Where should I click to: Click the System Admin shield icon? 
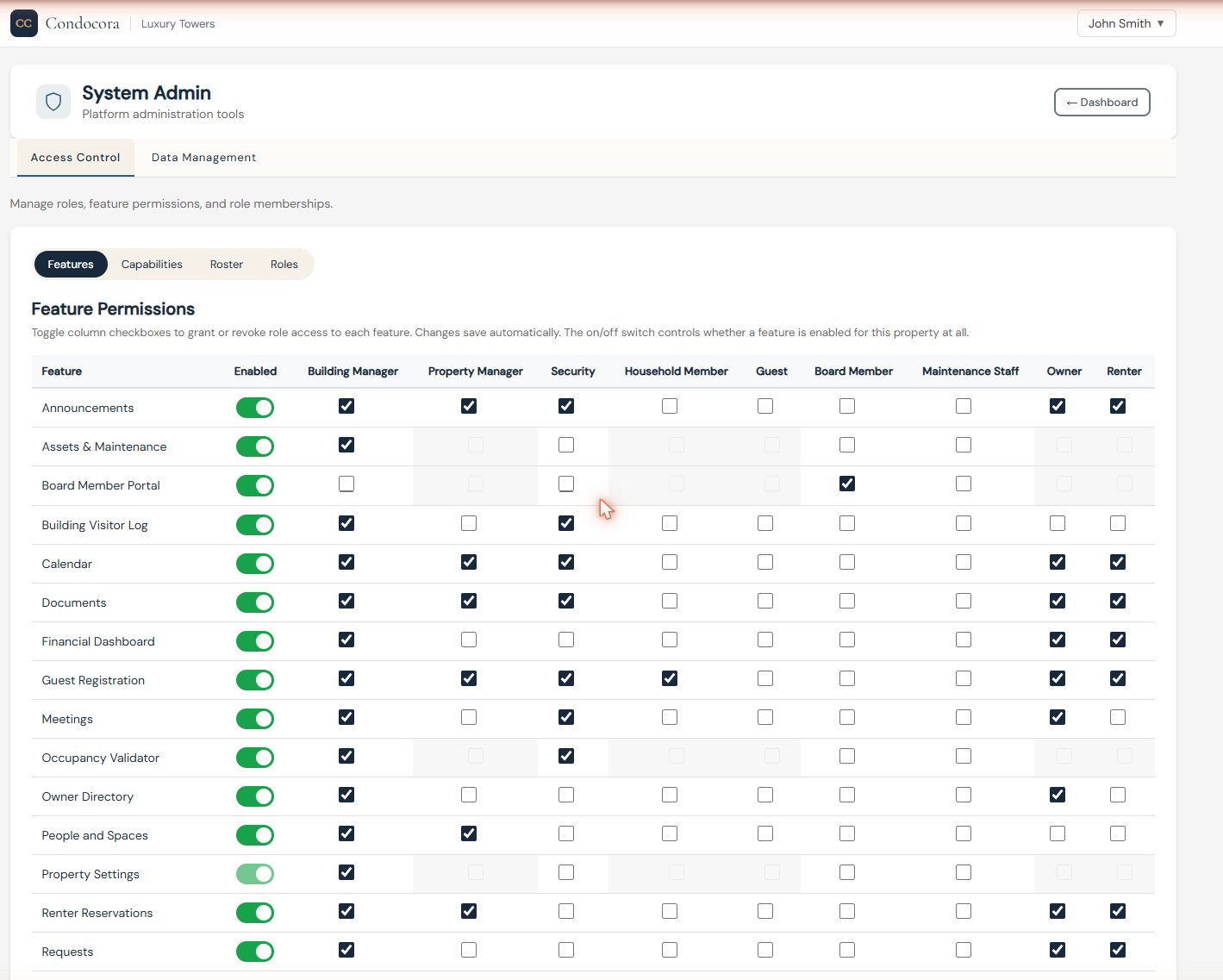[53, 102]
